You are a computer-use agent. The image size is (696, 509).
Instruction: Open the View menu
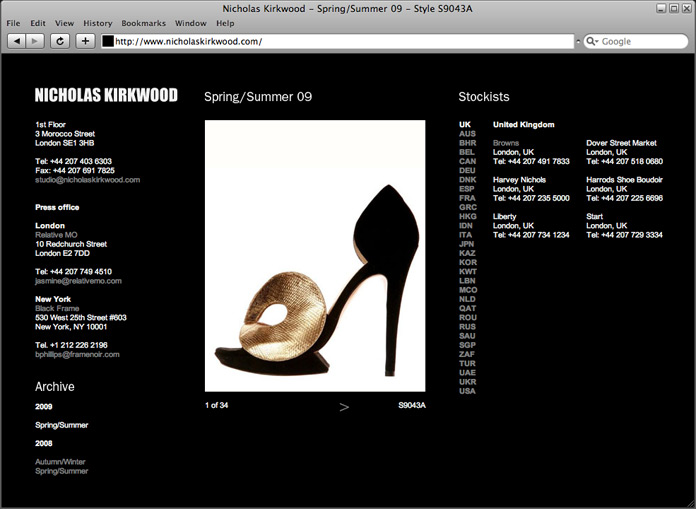[64, 23]
